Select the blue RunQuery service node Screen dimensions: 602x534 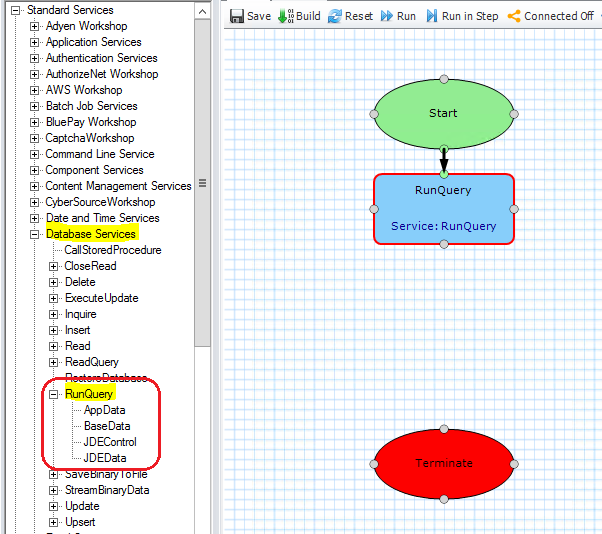click(444, 209)
